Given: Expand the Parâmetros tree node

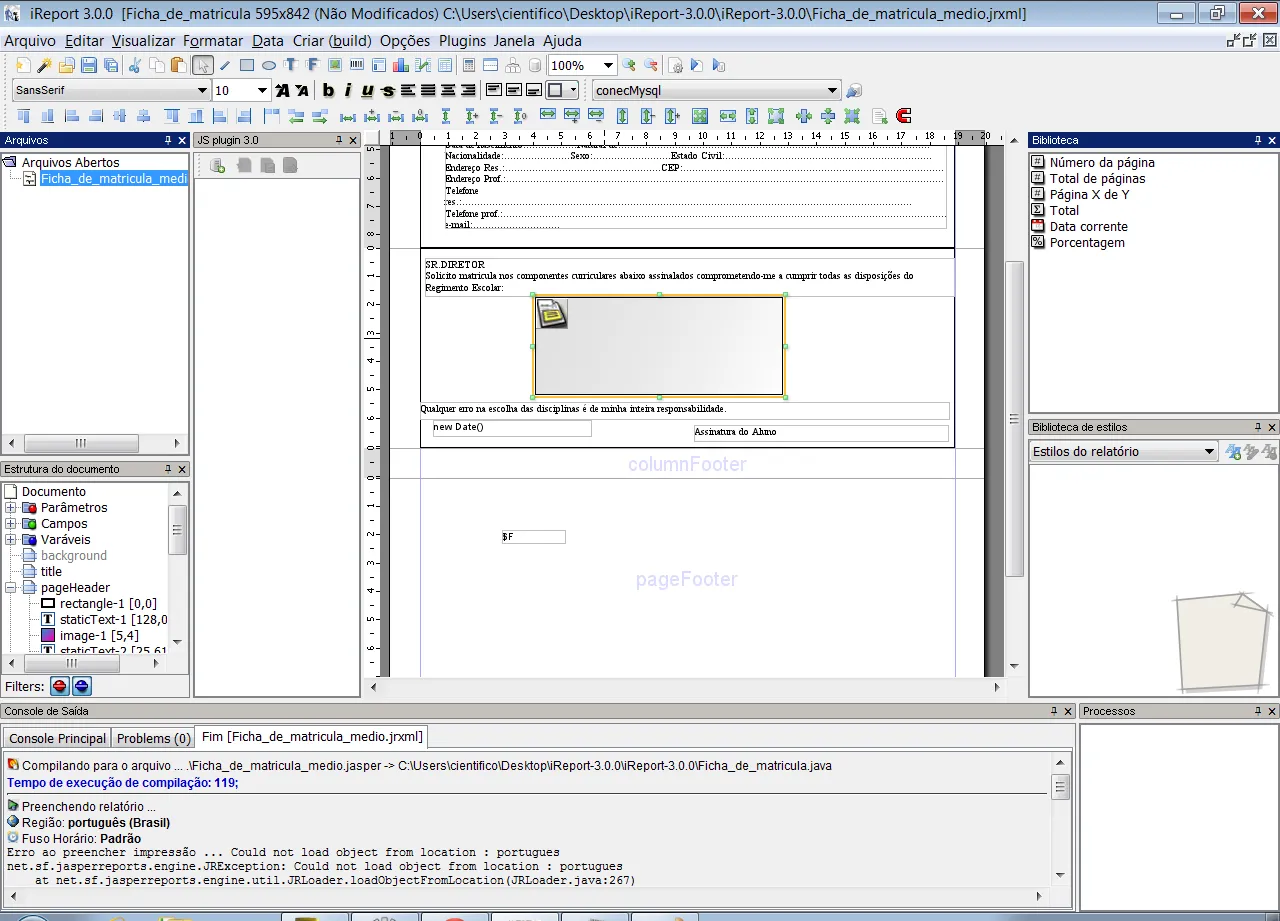Looking at the screenshot, I should (11, 508).
